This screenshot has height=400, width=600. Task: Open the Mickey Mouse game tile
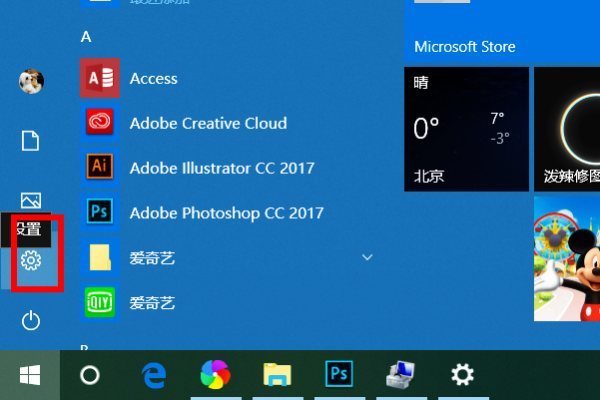coord(567,259)
